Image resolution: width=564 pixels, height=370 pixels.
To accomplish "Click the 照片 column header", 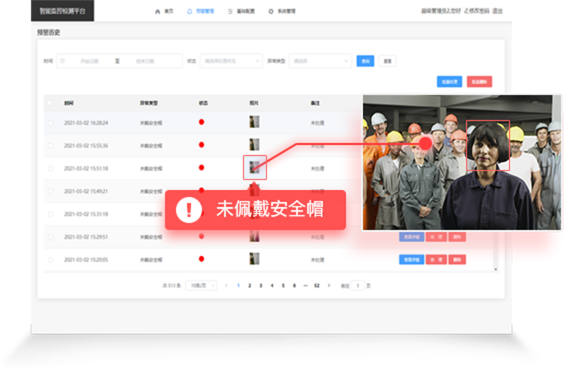I will (254, 103).
